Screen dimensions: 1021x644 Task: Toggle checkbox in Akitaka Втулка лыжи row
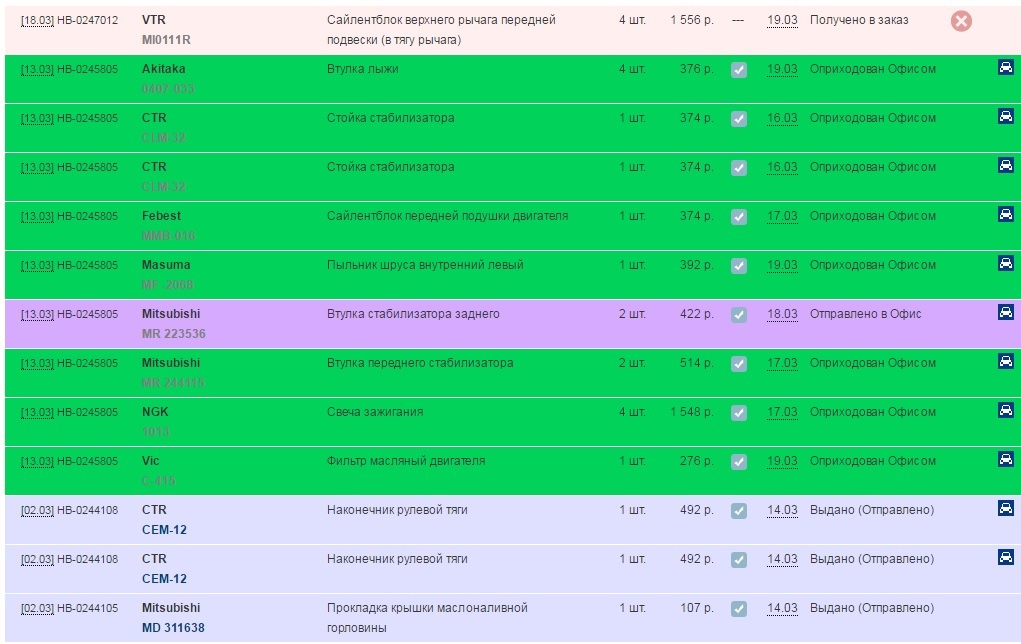tap(738, 70)
